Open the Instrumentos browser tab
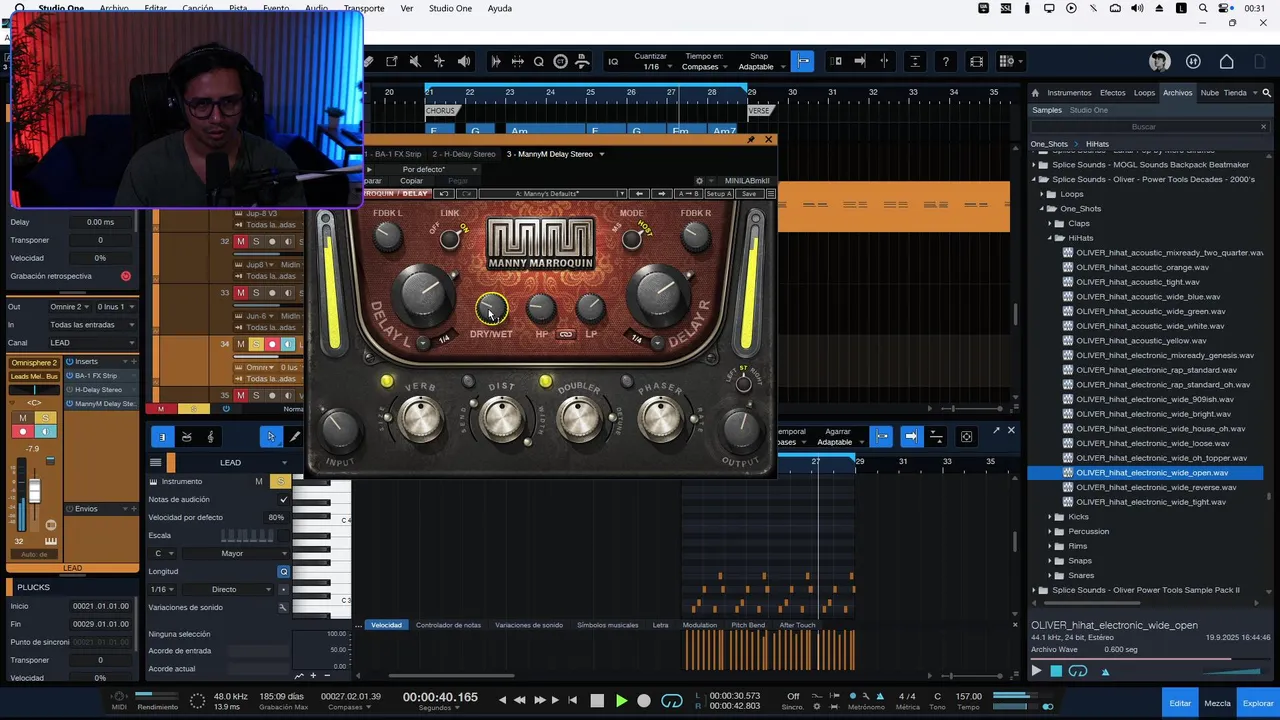The image size is (1280, 720). click(1069, 93)
